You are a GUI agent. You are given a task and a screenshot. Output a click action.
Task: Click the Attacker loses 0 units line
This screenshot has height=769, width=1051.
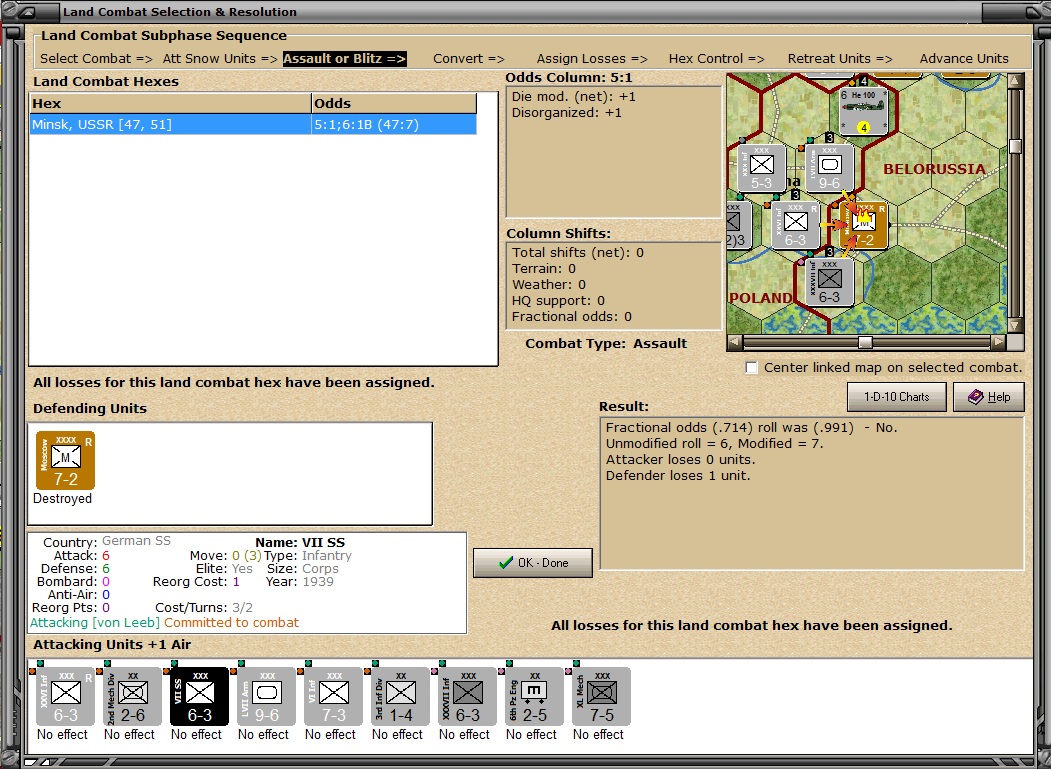pos(680,460)
